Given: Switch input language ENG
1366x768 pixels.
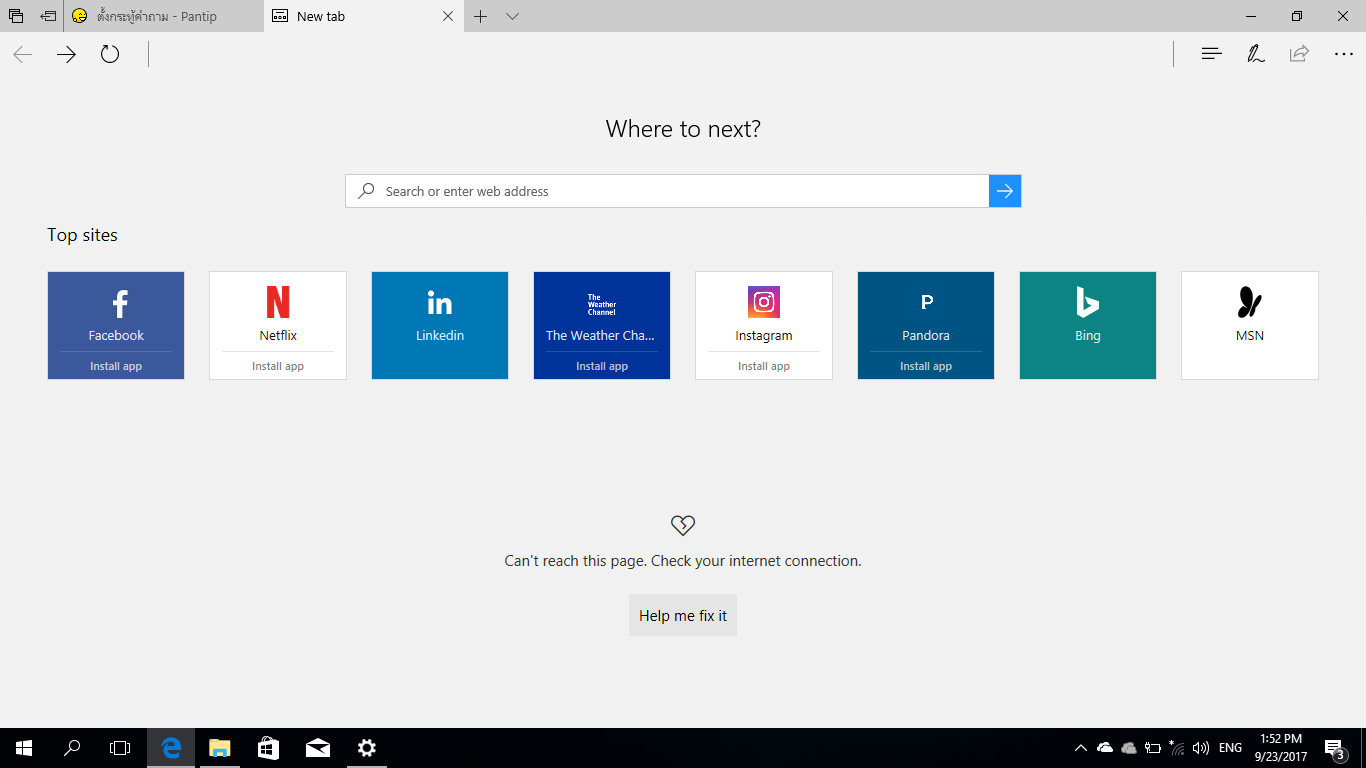Looking at the screenshot, I should tap(1231, 748).
